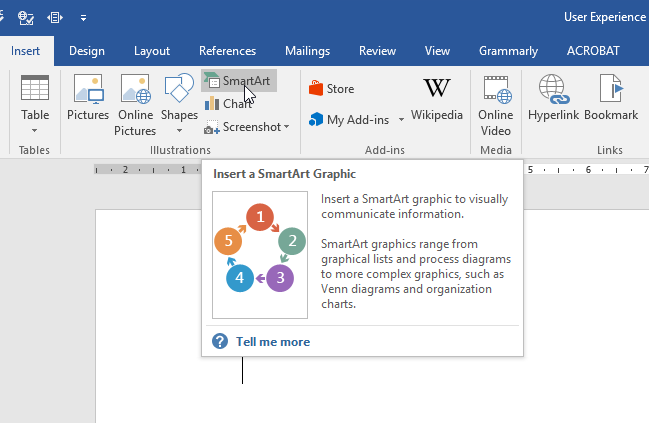Insert a Bookmark
The image size is (649, 423).
(611, 99)
